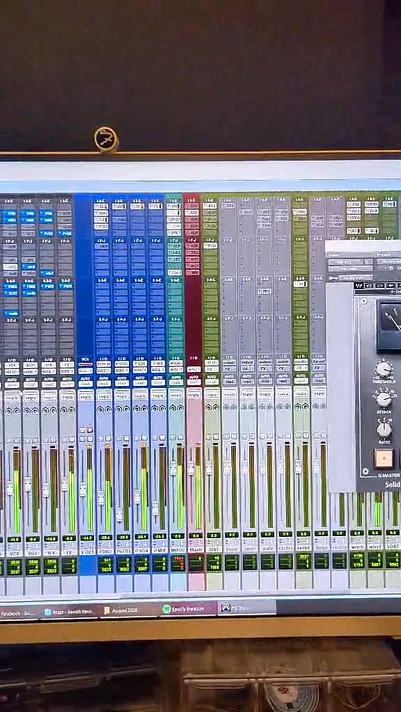Move the blue VCA track fader
Image resolution: width=401 pixels, height=712 pixels.
tap(83, 489)
